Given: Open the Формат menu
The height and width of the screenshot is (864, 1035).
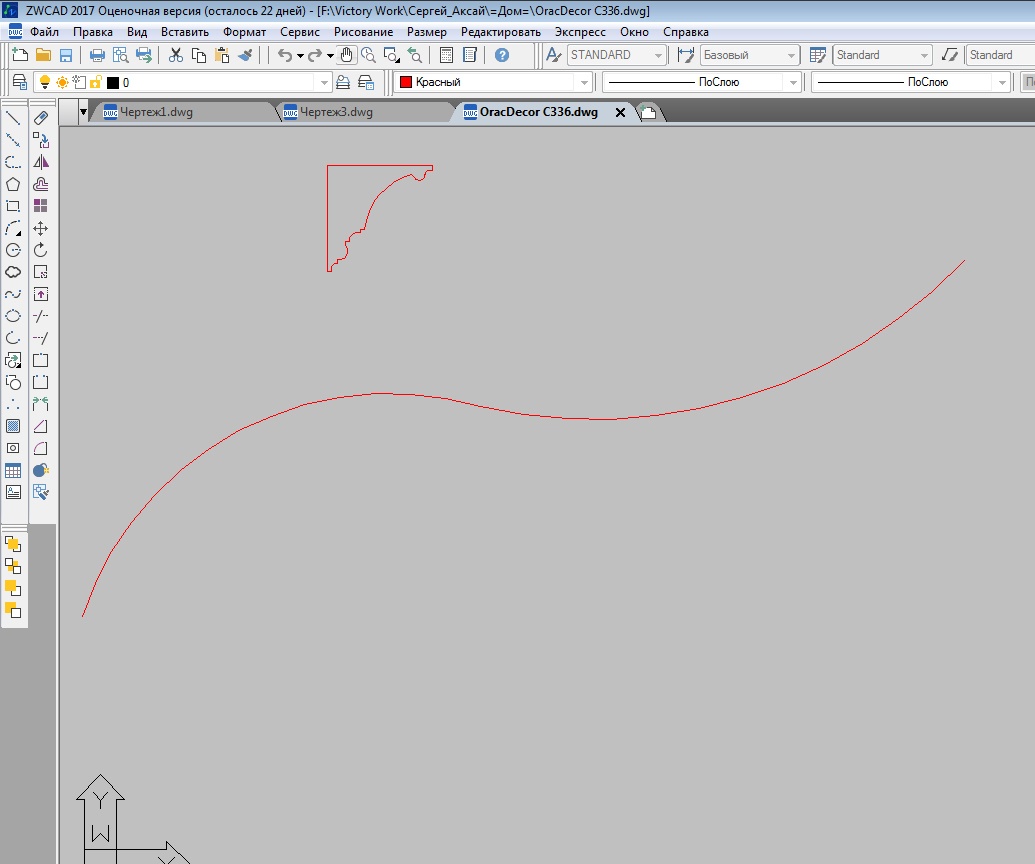Looking at the screenshot, I should tap(244, 32).
